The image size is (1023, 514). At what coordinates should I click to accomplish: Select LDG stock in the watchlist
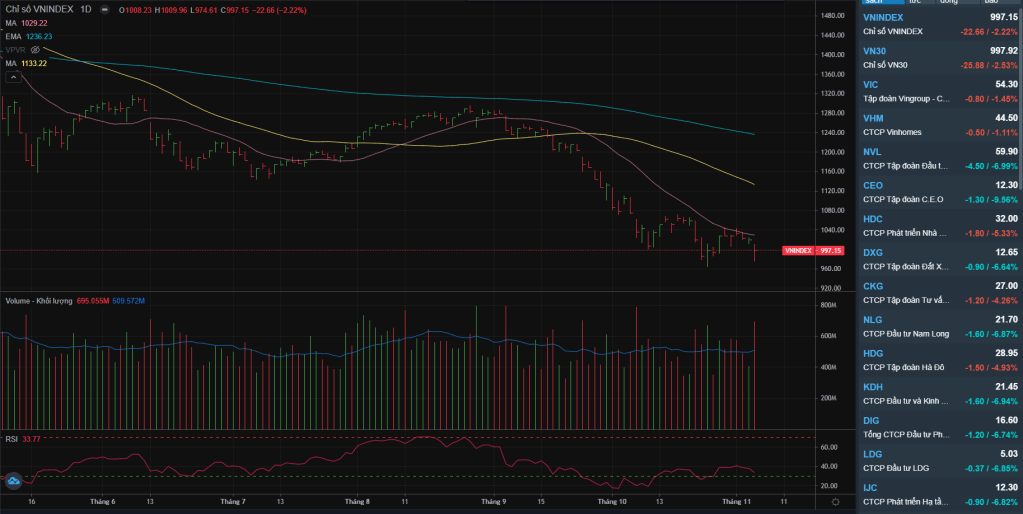coord(940,460)
